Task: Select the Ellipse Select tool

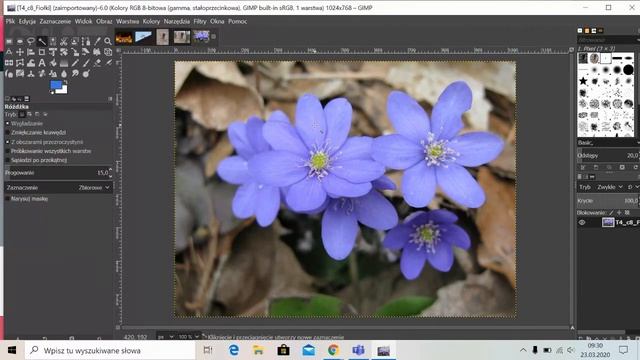Action: click(x=20, y=41)
